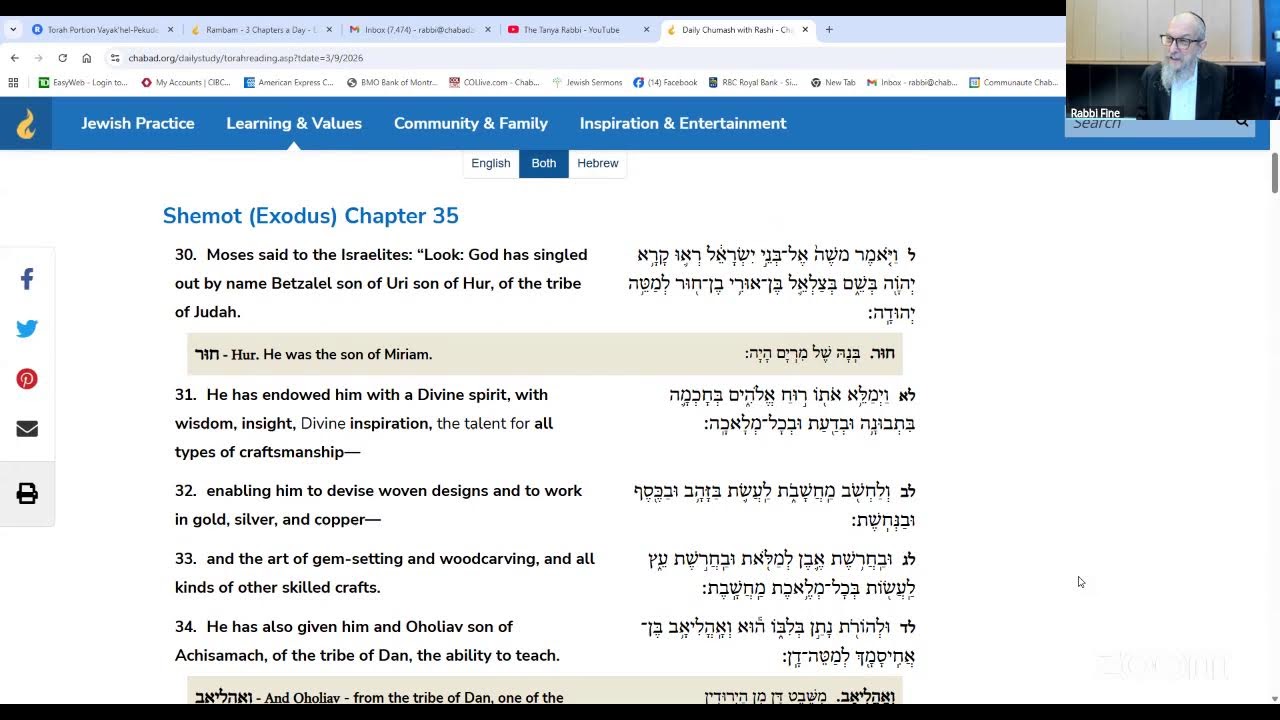Image resolution: width=1280 pixels, height=720 pixels.
Task: Open Jewish Sermons bookmark
Action: tap(587, 83)
